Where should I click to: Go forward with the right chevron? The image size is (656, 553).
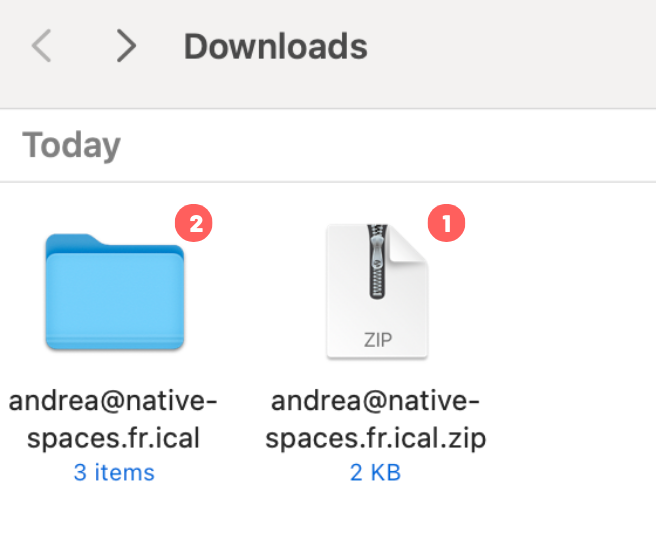pos(126,46)
